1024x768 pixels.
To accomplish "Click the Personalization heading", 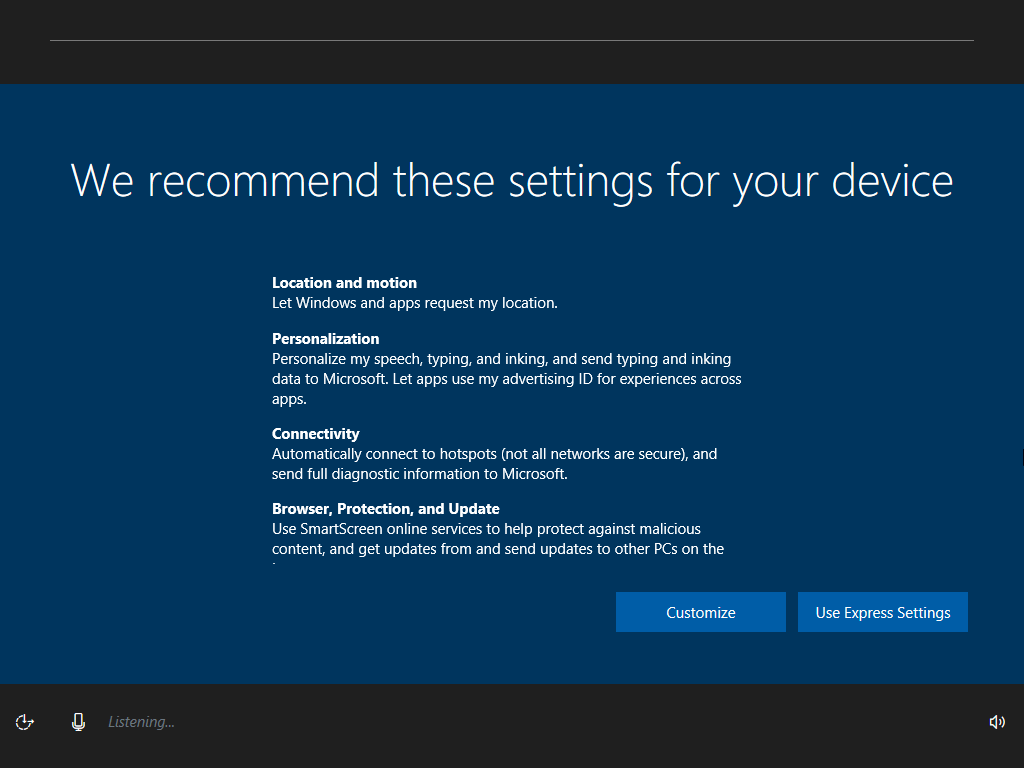I will (325, 338).
